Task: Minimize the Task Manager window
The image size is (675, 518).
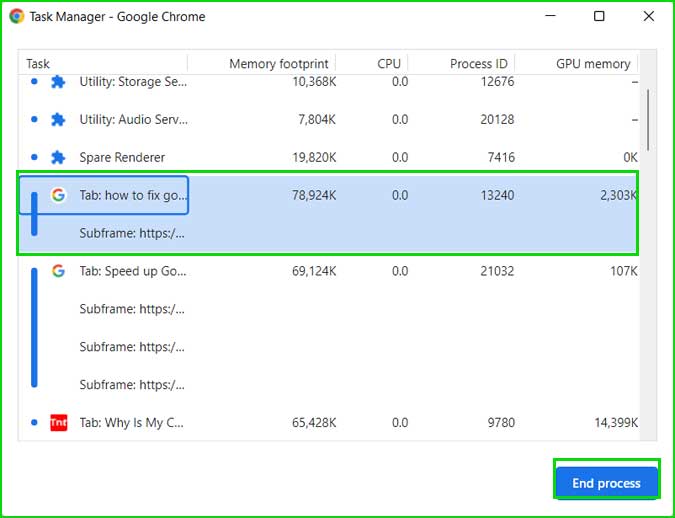Action: pos(550,16)
